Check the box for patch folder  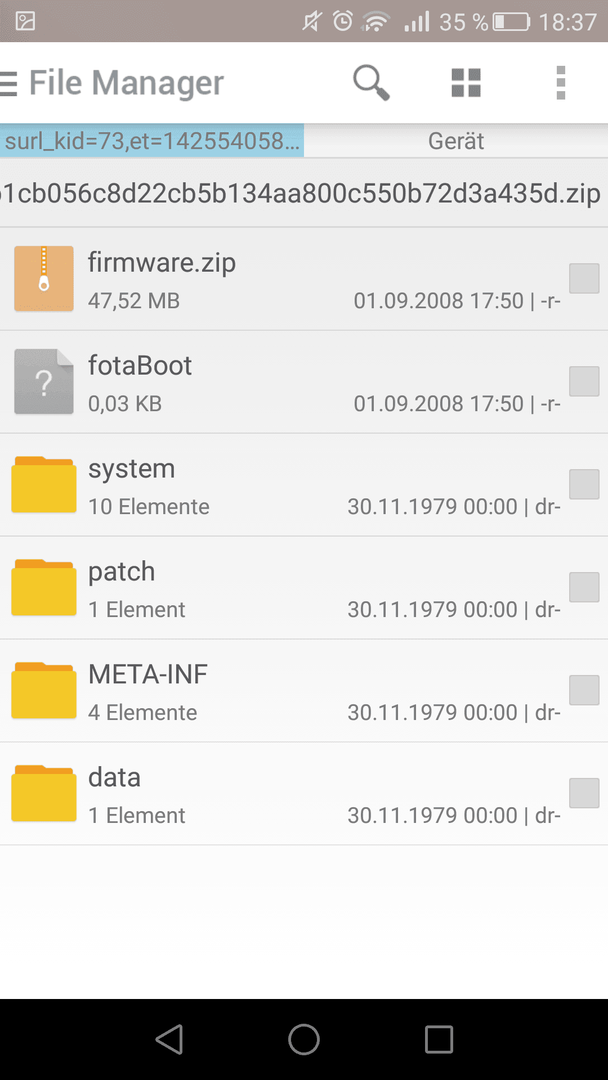tap(584, 587)
